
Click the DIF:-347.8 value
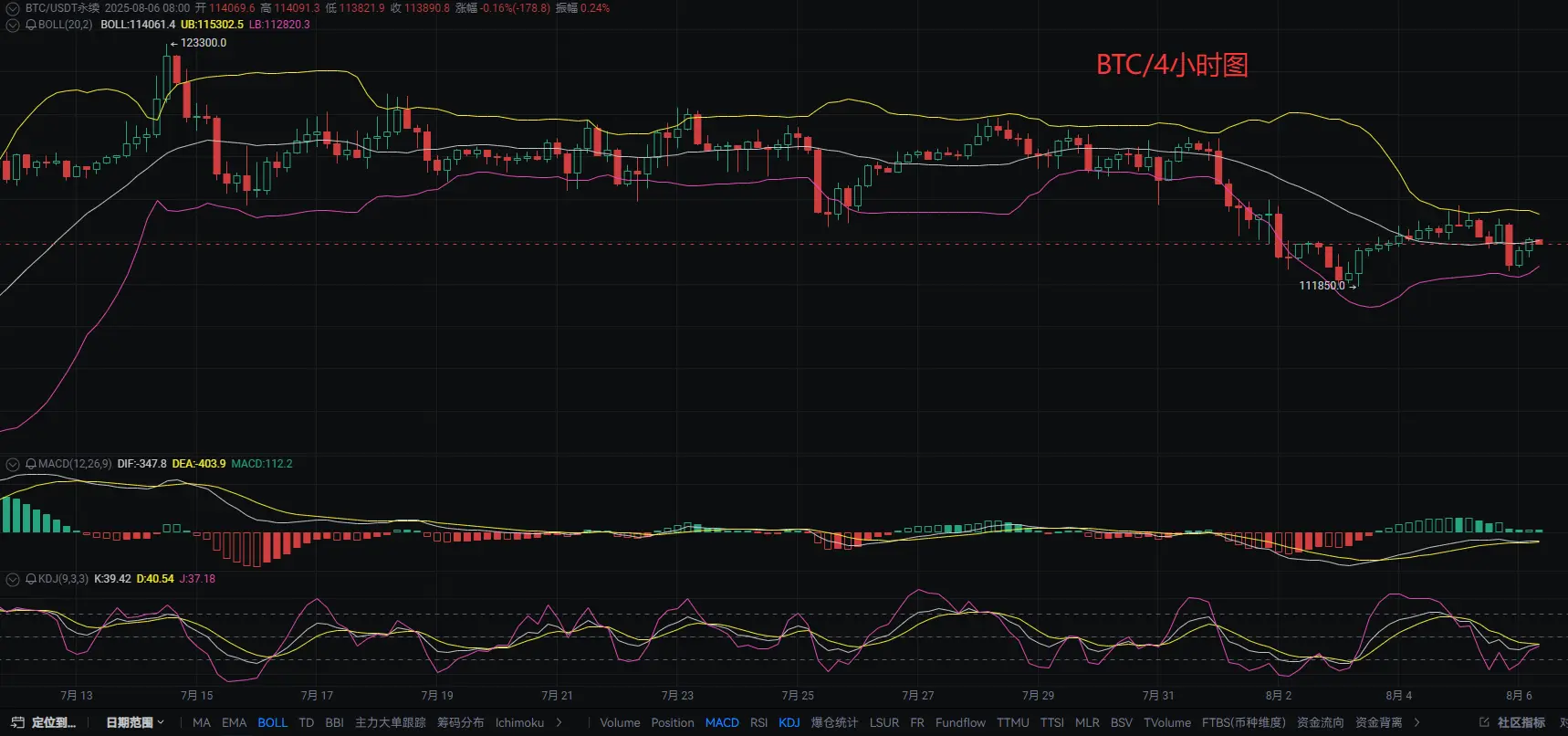[x=141, y=464]
